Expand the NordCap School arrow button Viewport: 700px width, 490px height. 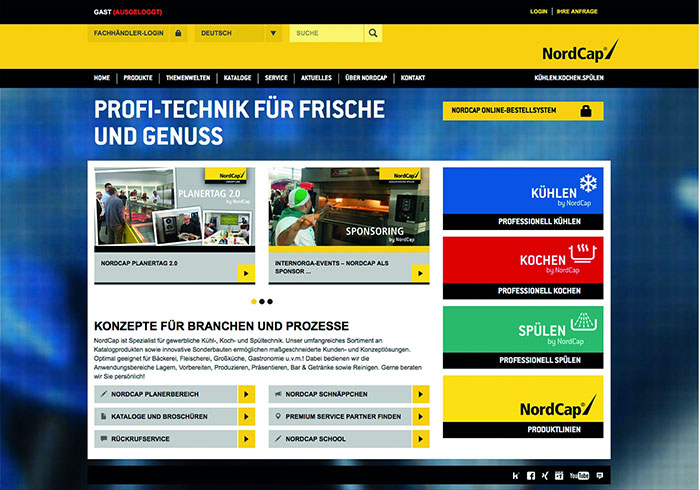[419, 438]
